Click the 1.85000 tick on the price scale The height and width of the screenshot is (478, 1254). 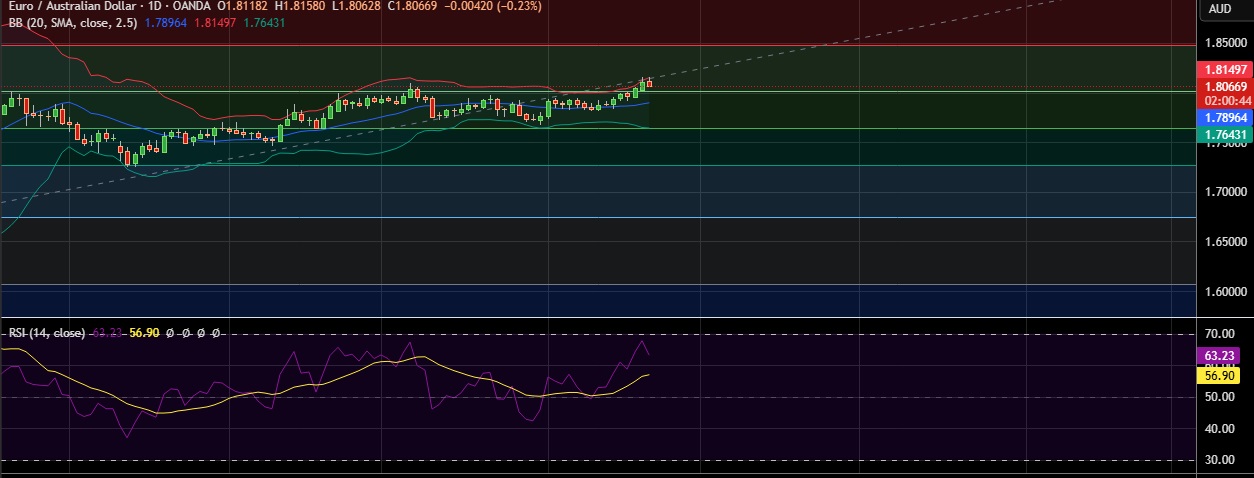(x=1224, y=43)
